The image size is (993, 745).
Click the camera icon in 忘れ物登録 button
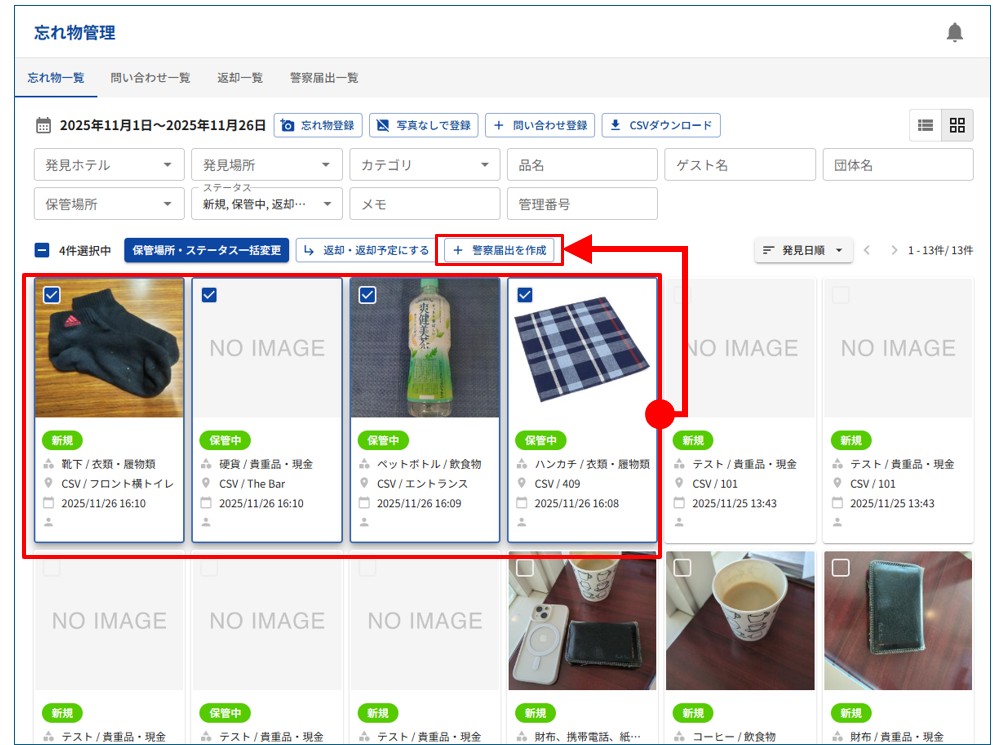coord(288,125)
